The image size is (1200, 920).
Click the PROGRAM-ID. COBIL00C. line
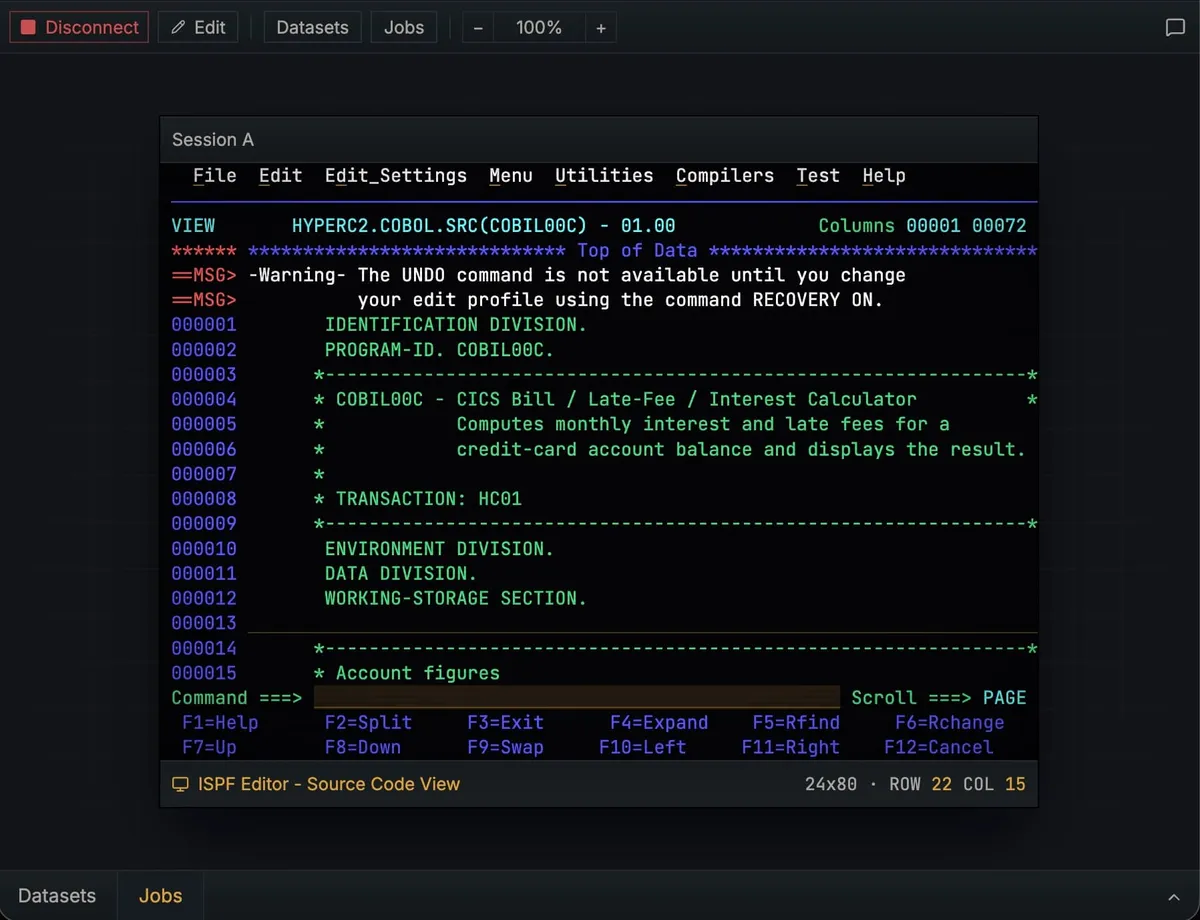tap(439, 350)
